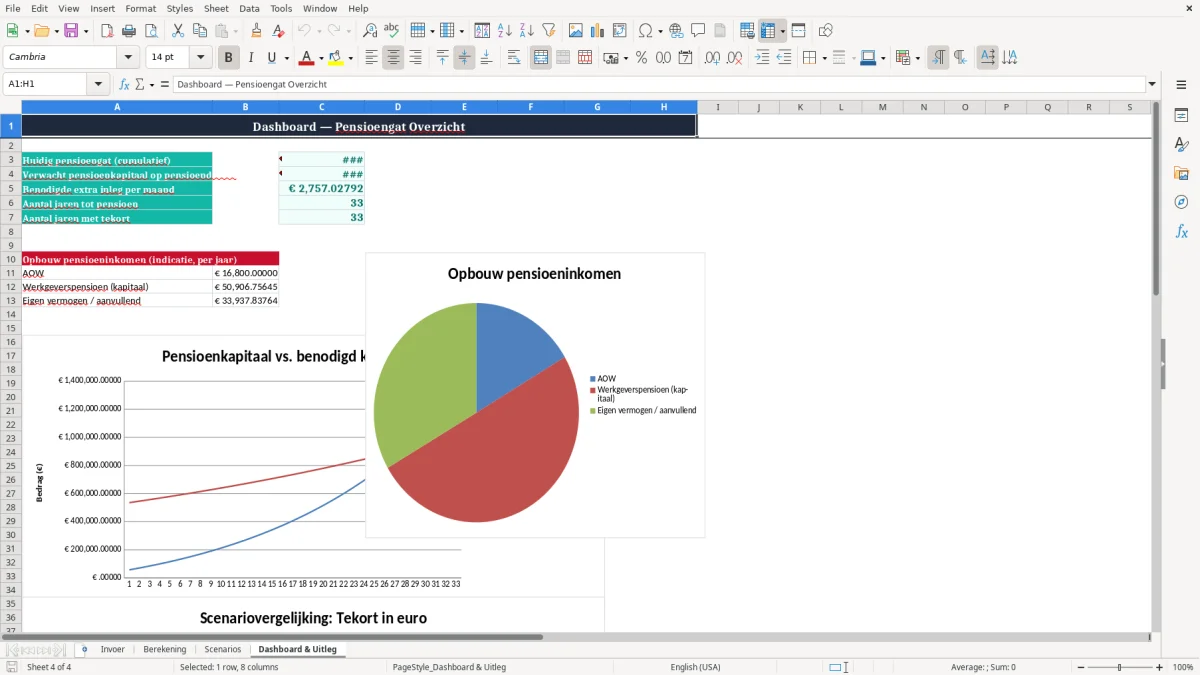Expand the save options dropdown arrow
The image size is (1200, 675).
(x=86, y=31)
